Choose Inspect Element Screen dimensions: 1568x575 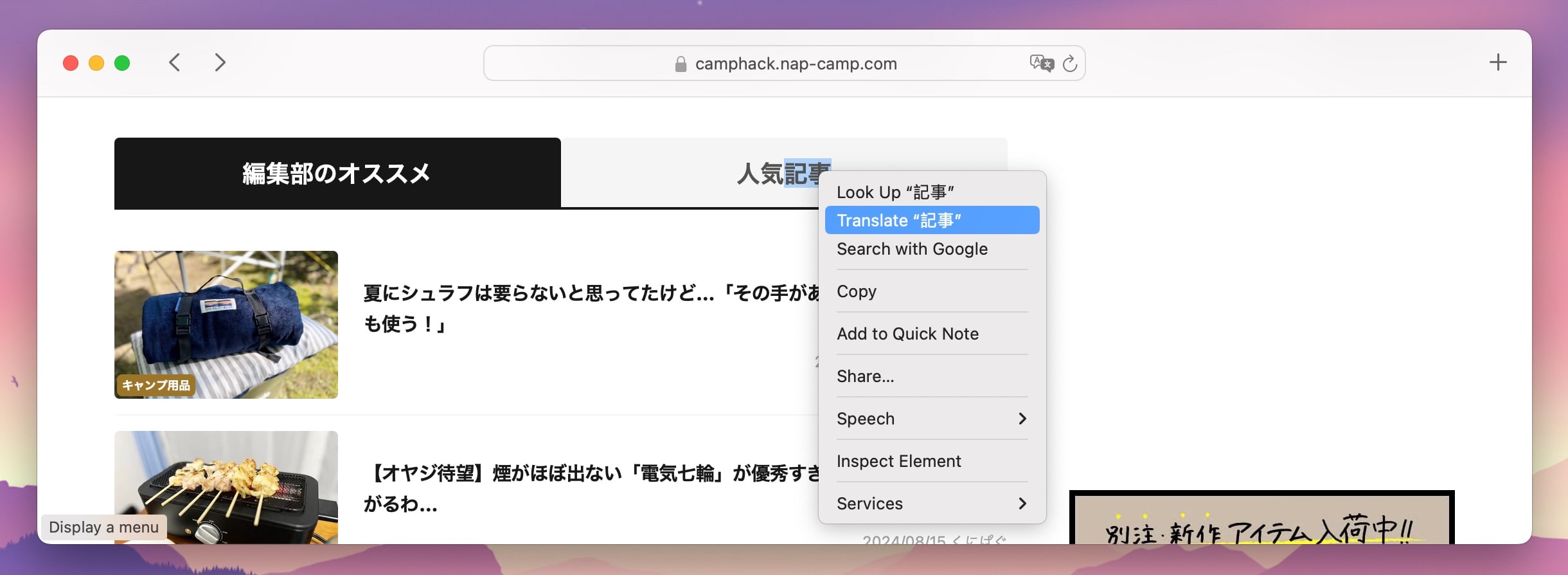(x=932, y=461)
